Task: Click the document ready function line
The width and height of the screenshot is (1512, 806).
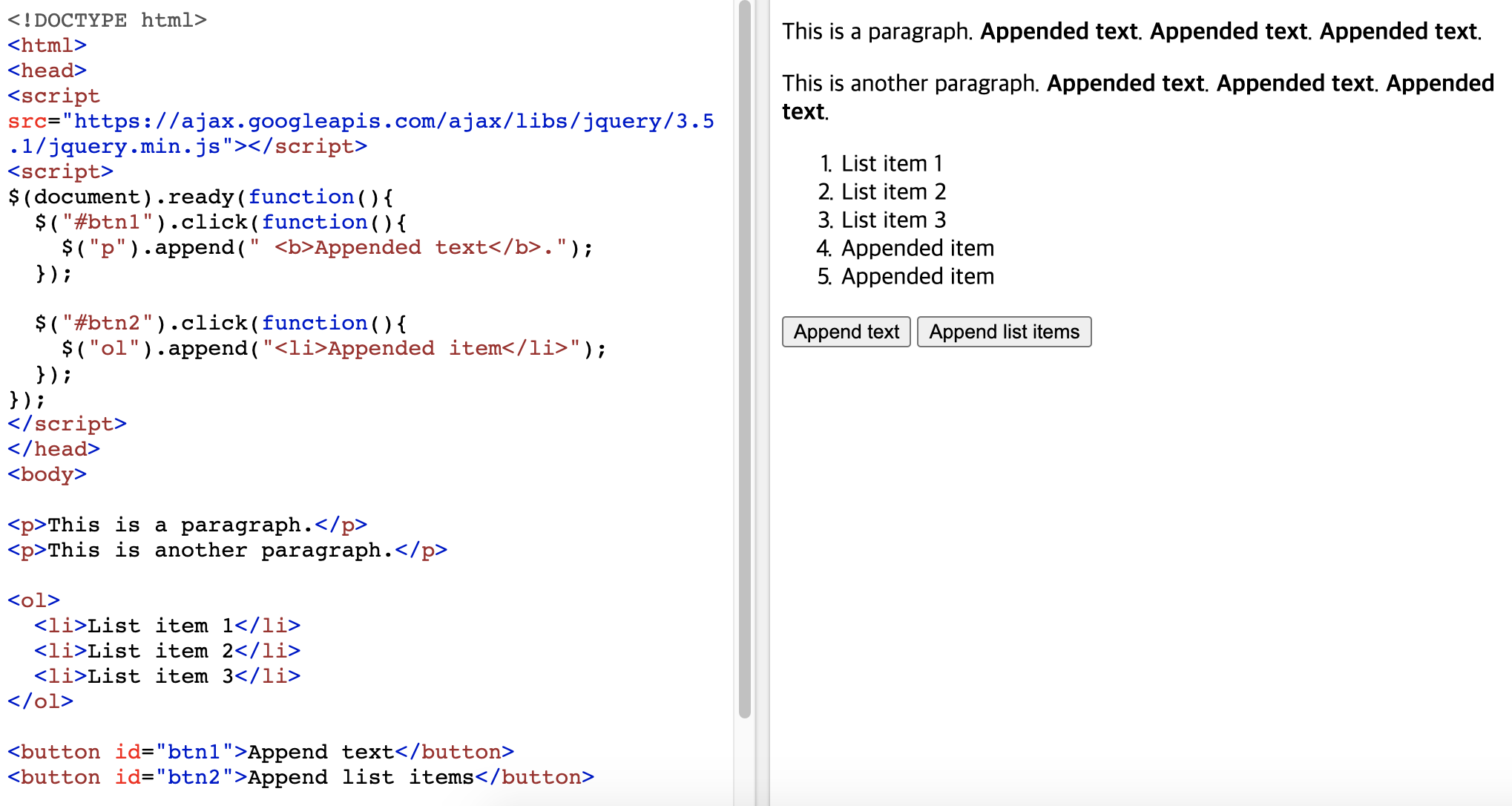Action: tap(200, 197)
